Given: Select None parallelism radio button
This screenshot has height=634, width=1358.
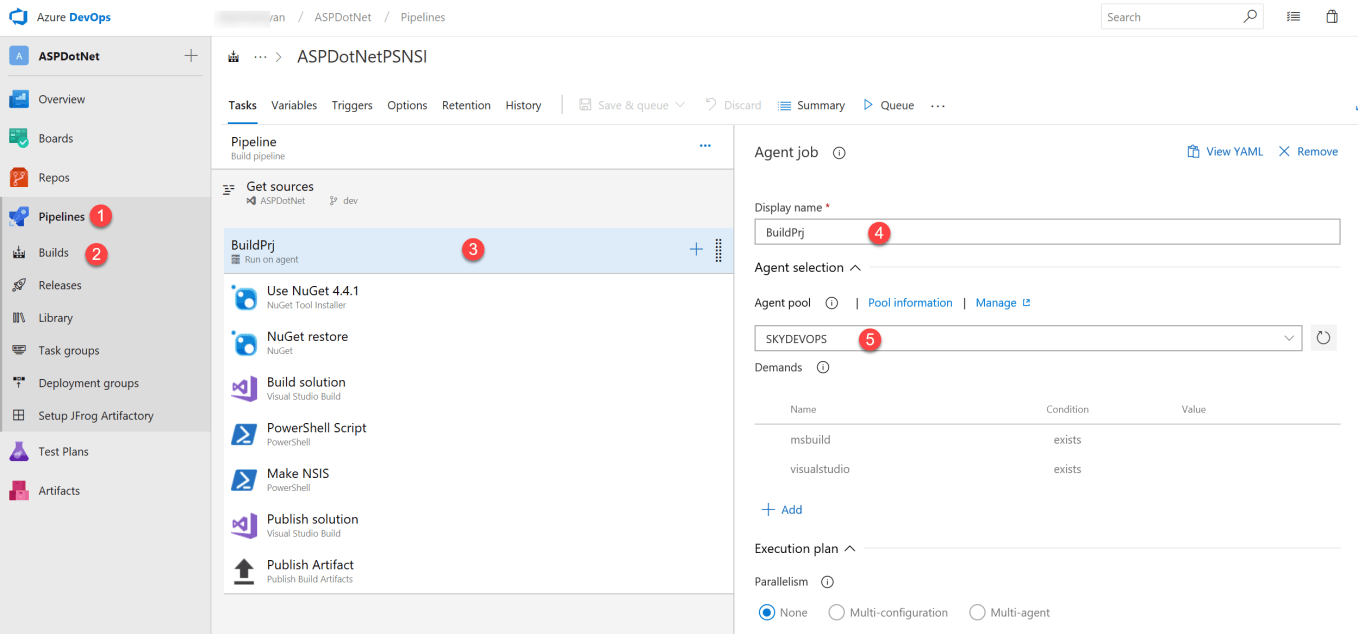Looking at the screenshot, I should click(x=767, y=612).
